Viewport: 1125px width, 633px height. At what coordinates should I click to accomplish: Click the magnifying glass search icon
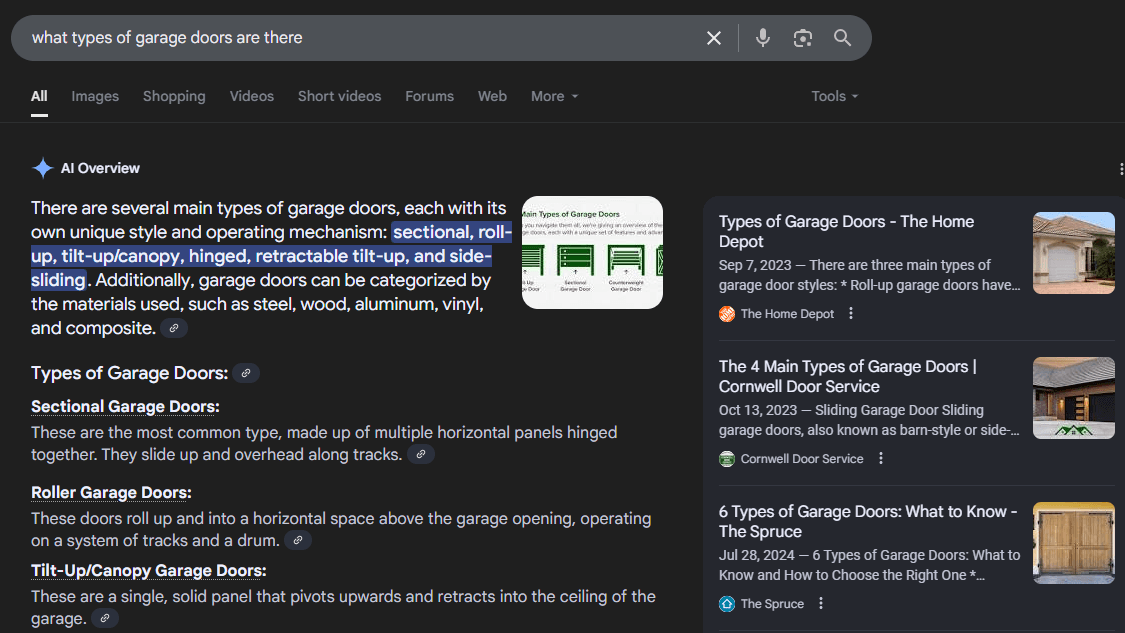pyautogui.click(x=843, y=38)
